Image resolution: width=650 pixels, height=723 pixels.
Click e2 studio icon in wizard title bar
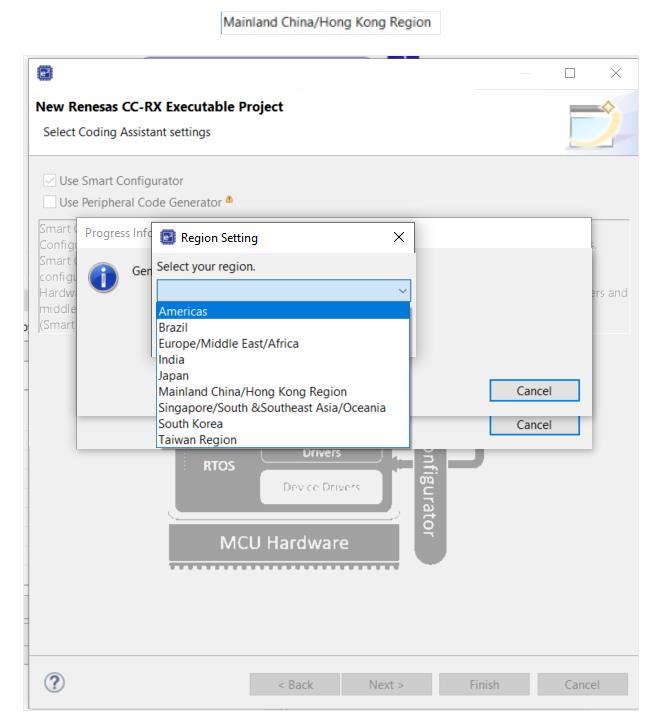click(45, 73)
